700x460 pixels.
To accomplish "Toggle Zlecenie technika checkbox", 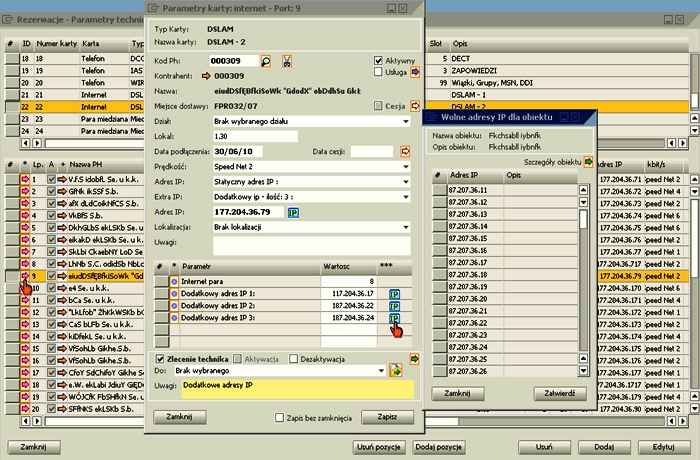I will pos(160,359).
